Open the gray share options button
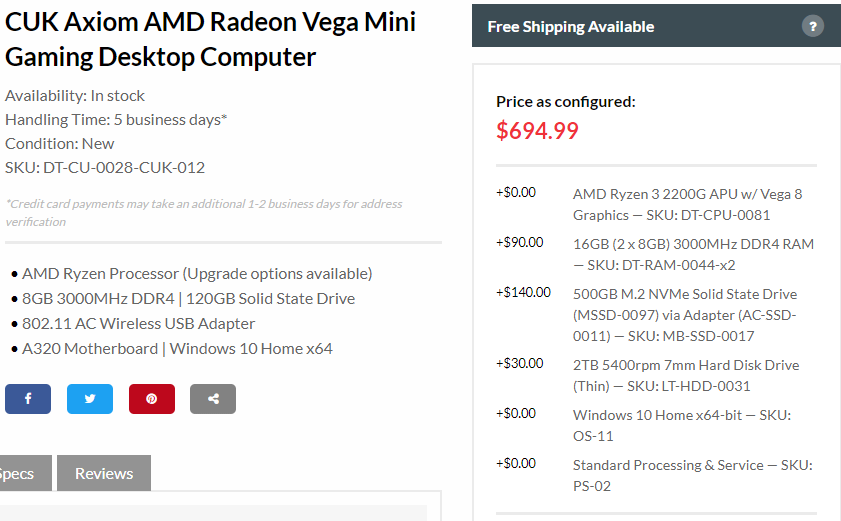This screenshot has width=841, height=521. pyautogui.click(x=213, y=399)
